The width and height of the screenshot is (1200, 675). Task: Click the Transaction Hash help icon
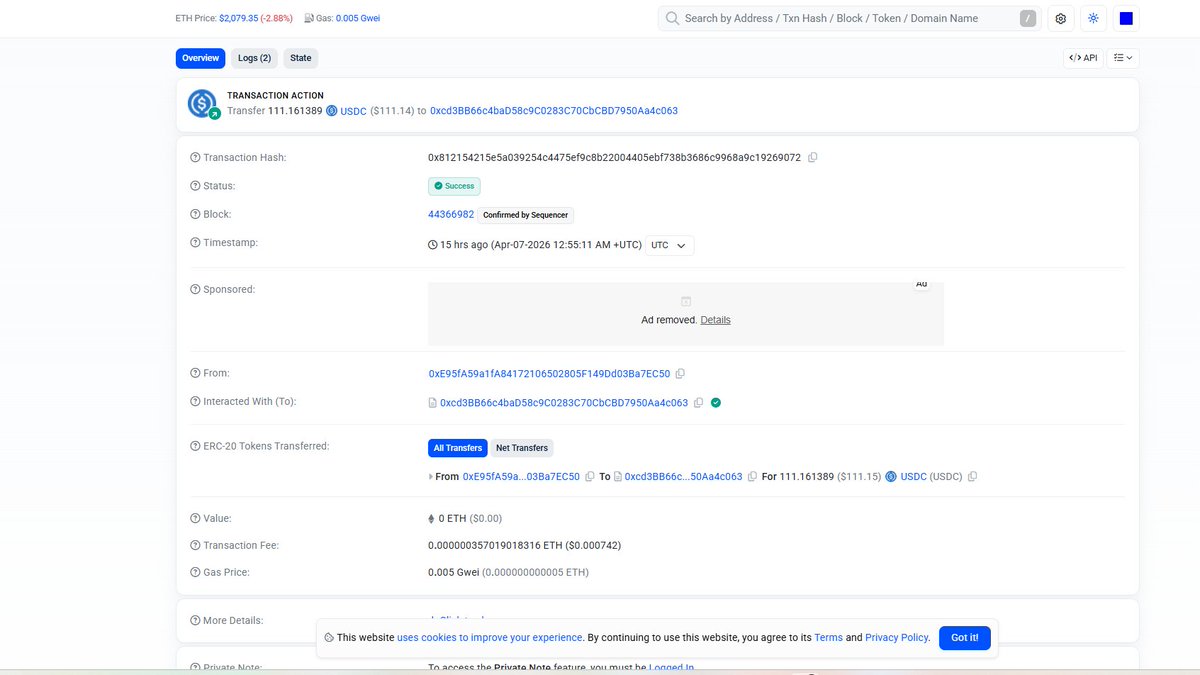tap(195, 158)
